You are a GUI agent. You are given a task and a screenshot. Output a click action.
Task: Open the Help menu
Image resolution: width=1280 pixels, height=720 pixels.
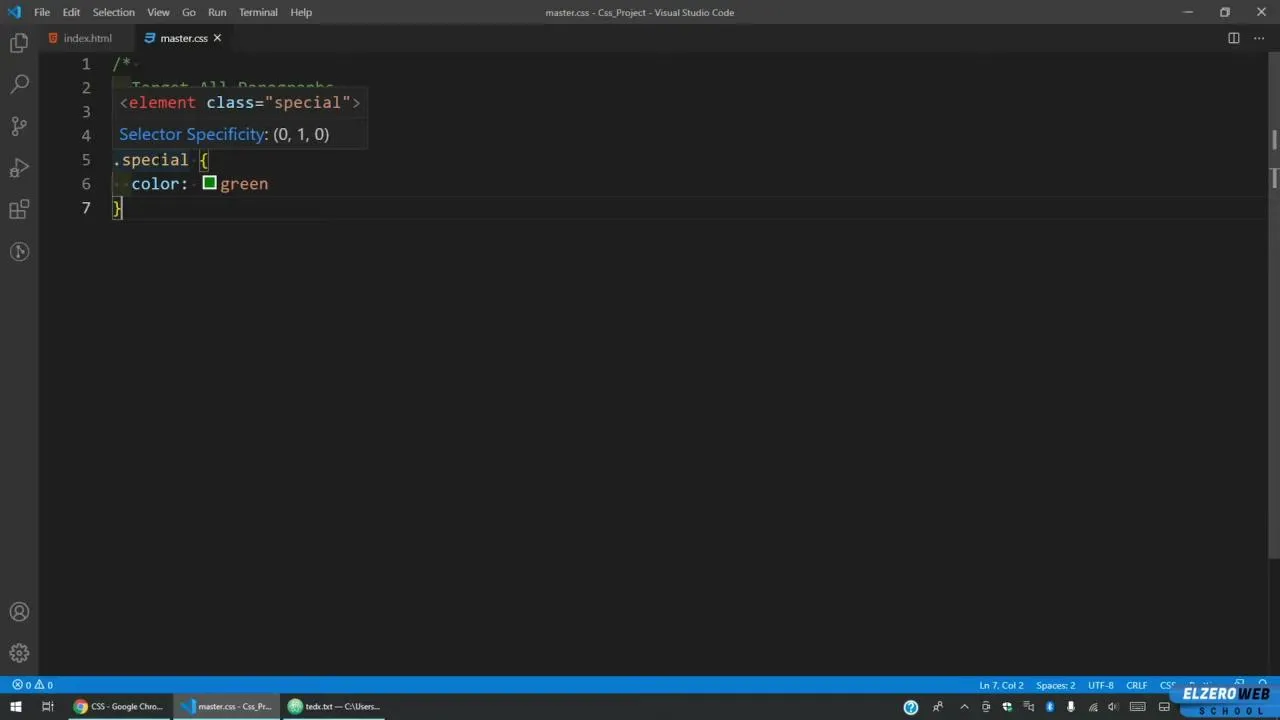click(x=301, y=12)
